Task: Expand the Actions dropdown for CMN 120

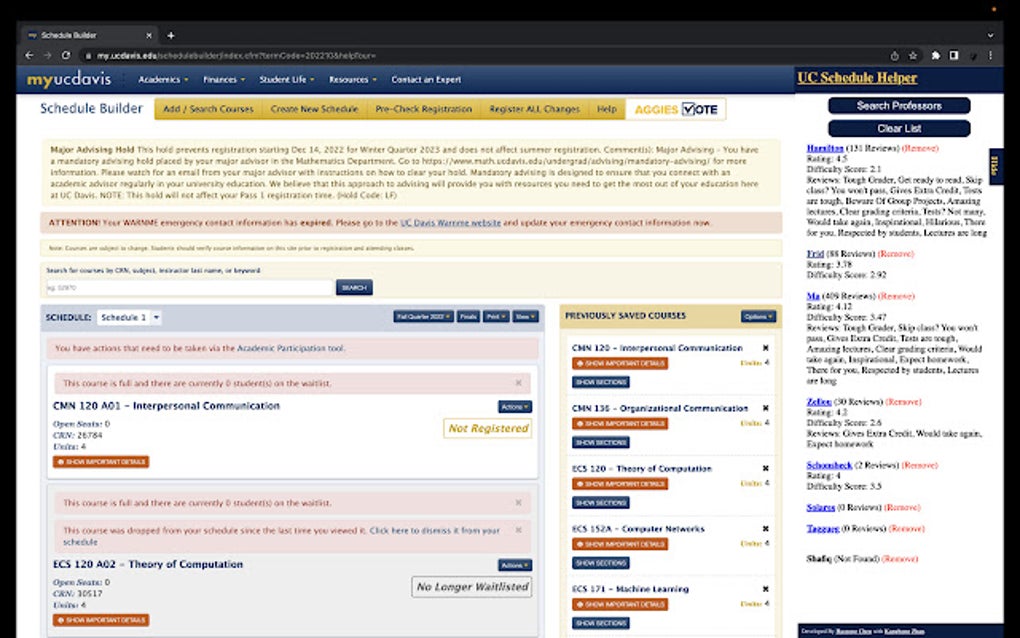Action: (x=513, y=406)
